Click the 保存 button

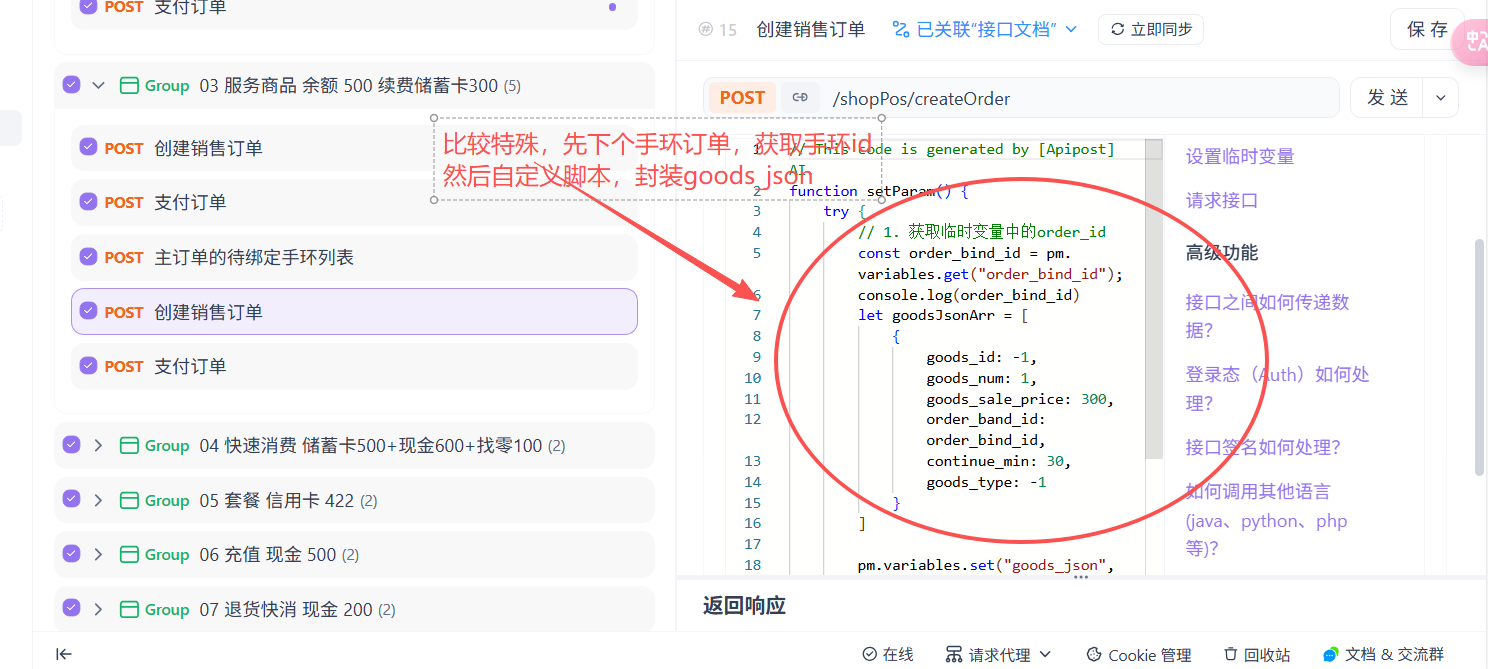pos(1427,30)
